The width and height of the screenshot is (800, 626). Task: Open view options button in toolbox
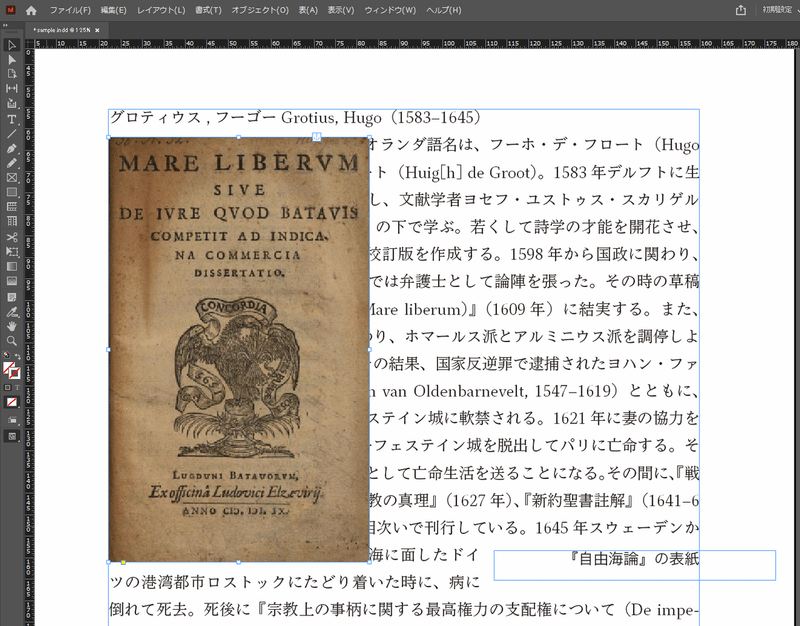(11, 420)
